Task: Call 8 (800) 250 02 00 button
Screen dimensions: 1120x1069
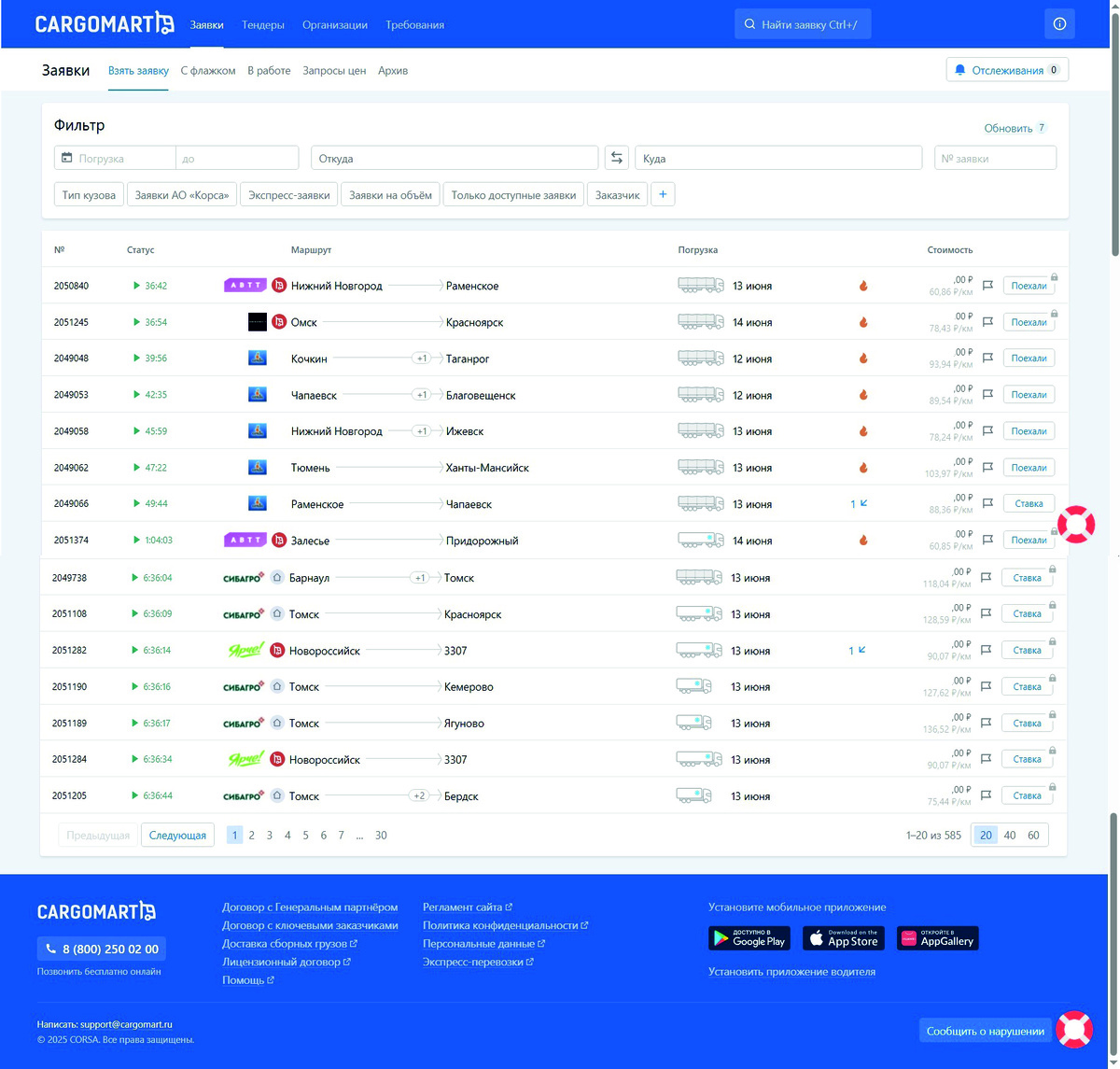Action: click(x=102, y=949)
